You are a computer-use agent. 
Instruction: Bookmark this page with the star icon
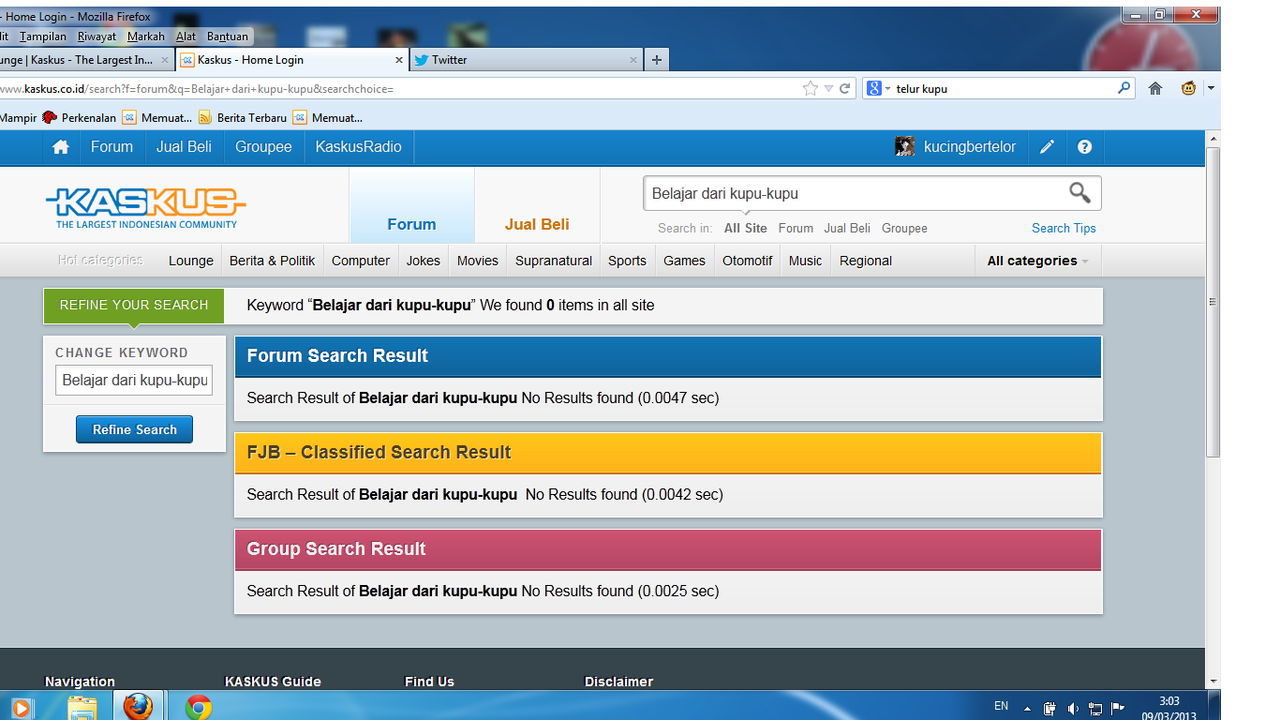810,88
